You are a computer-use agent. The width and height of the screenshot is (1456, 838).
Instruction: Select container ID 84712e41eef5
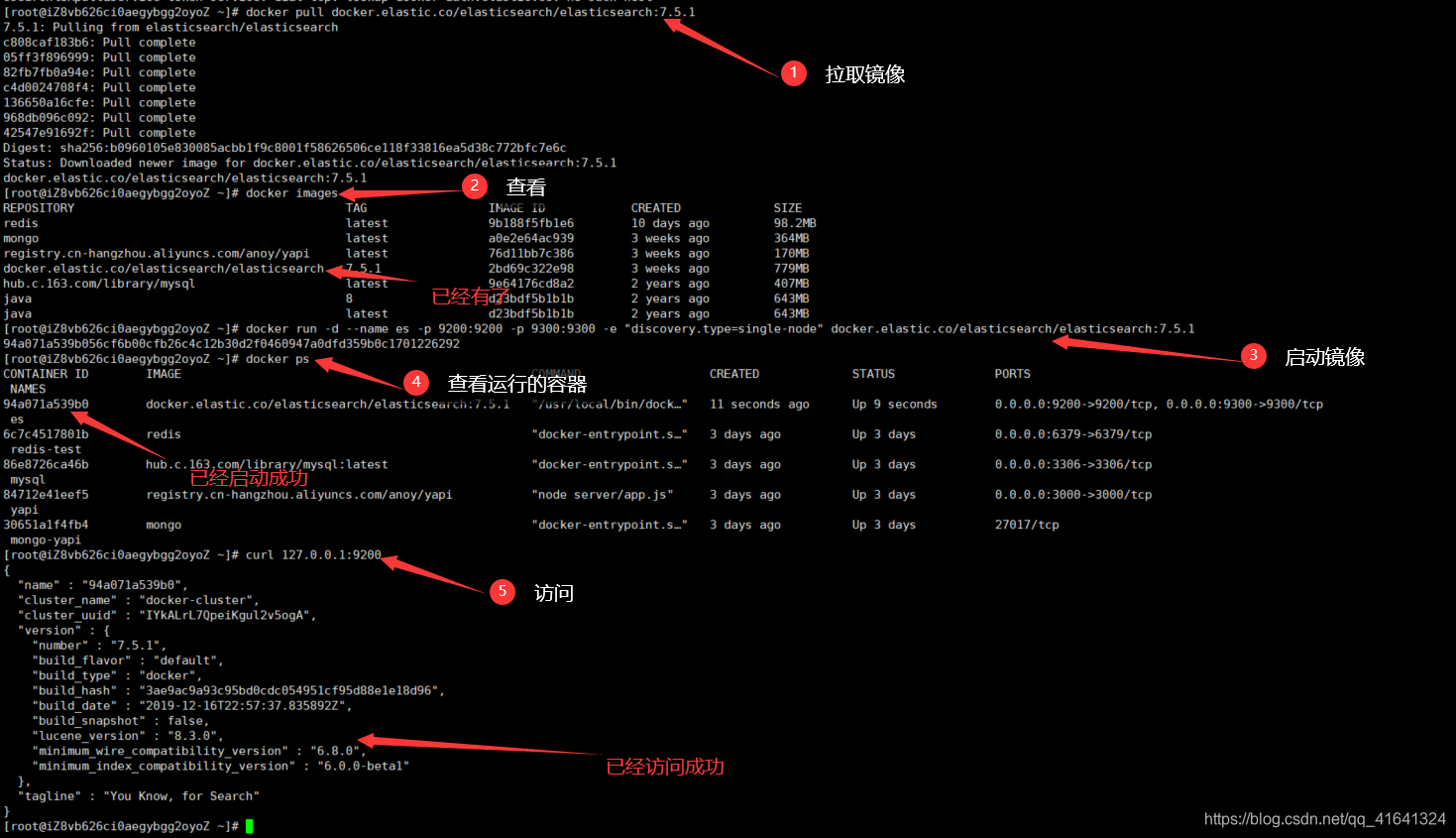tap(46, 495)
